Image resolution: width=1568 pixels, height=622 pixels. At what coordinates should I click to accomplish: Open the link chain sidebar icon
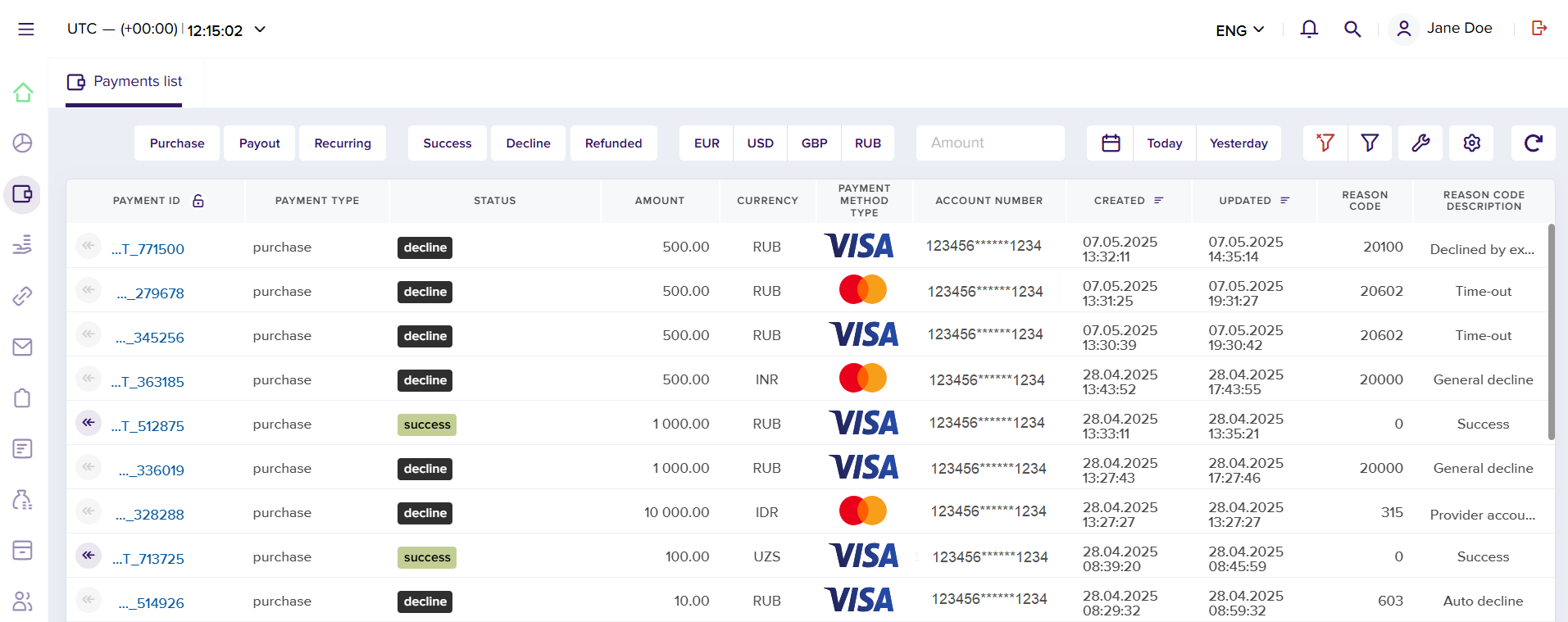point(23,296)
